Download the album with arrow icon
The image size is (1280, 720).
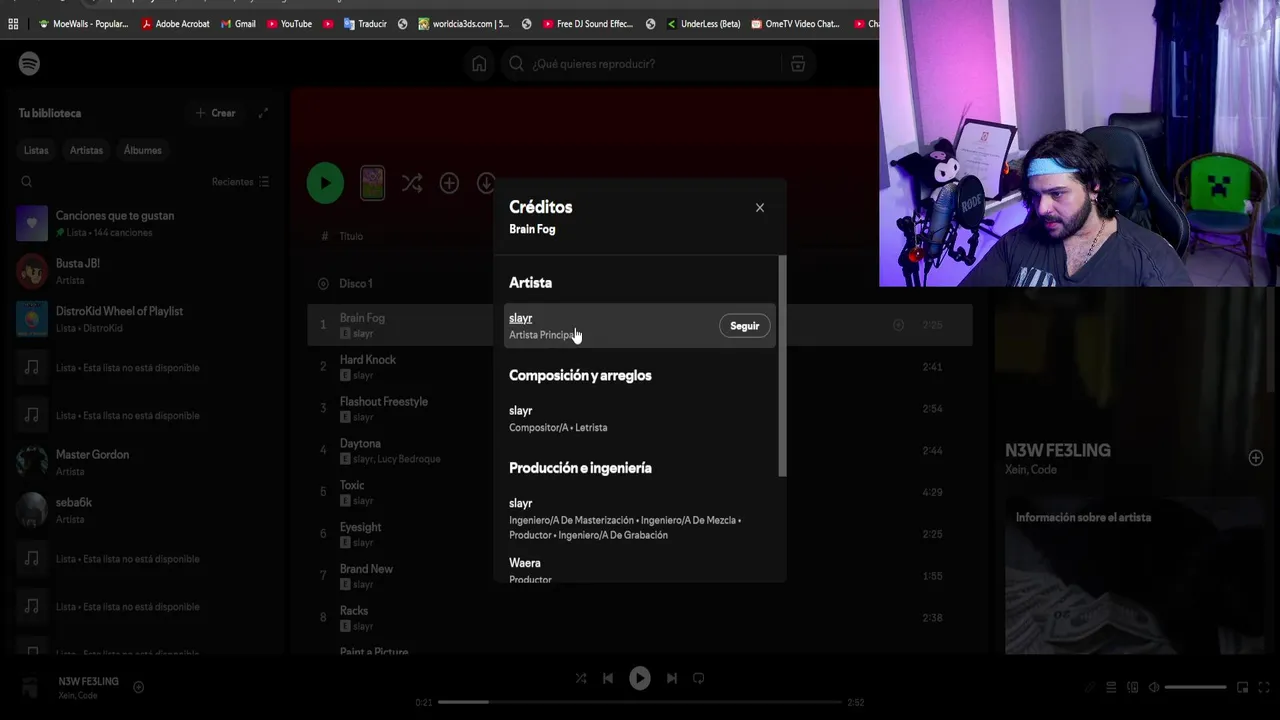[486, 183]
